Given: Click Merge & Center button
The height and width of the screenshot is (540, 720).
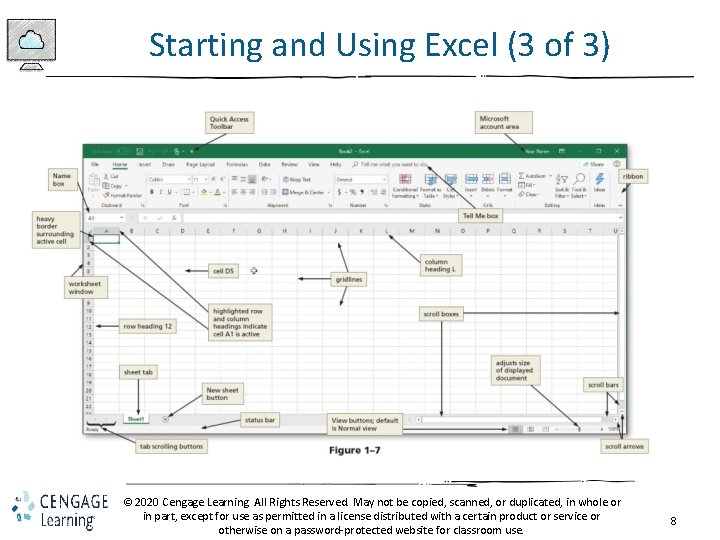Looking at the screenshot, I should point(304,192).
